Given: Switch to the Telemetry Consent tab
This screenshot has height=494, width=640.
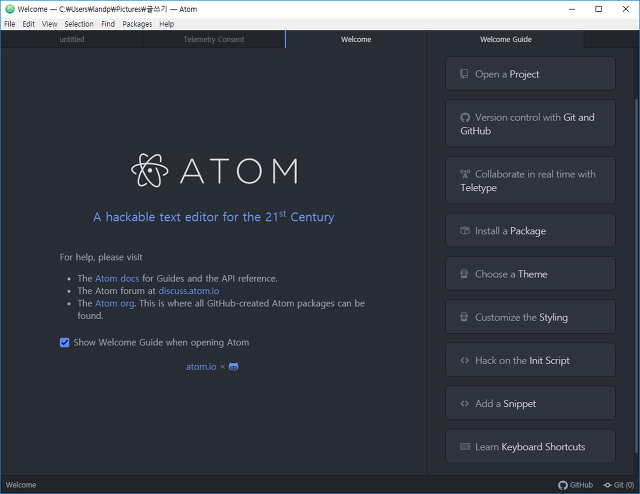Looking at the screenshot, I should (214, 39).
